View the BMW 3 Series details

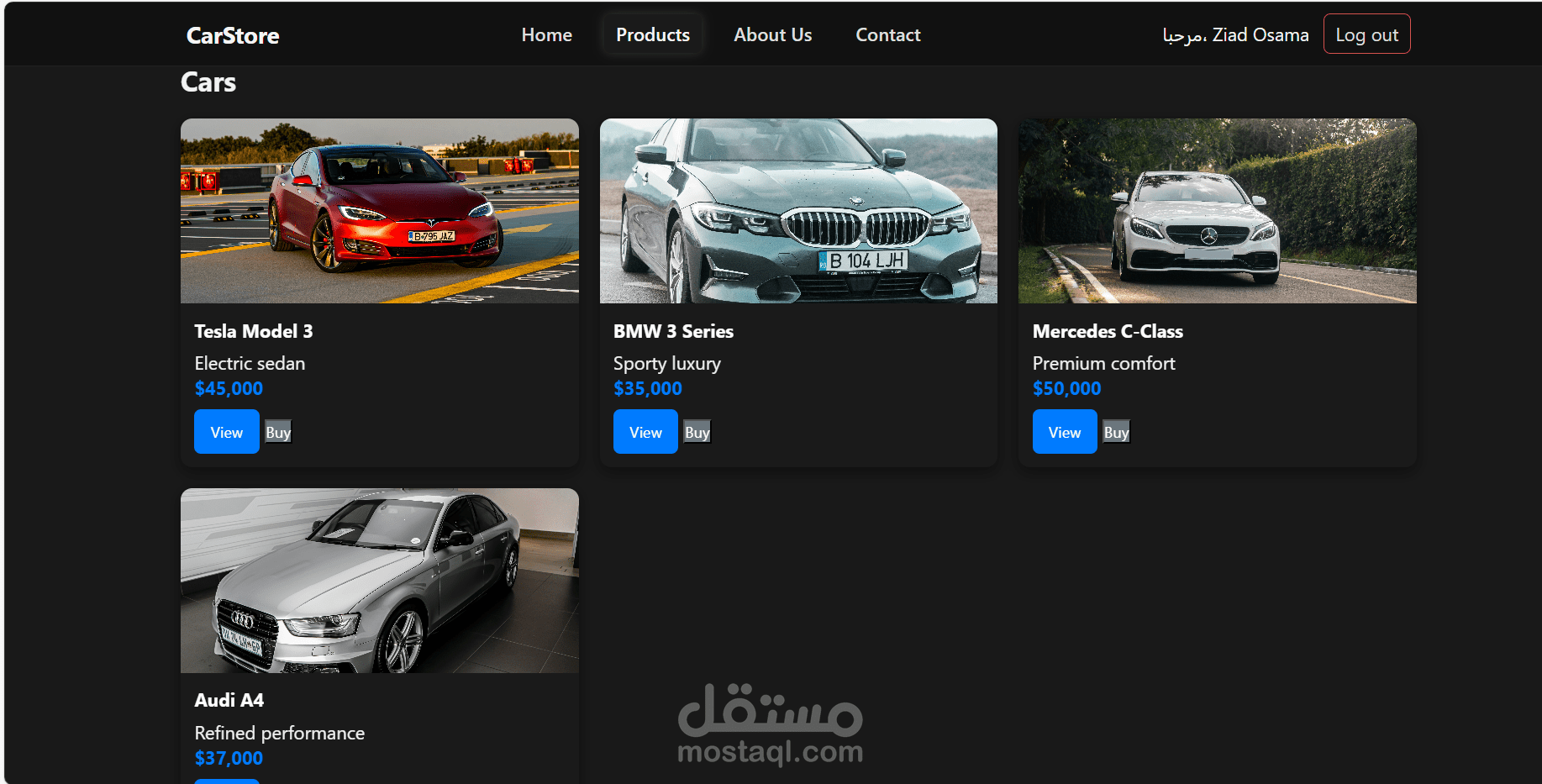click(x=645, y=432)
